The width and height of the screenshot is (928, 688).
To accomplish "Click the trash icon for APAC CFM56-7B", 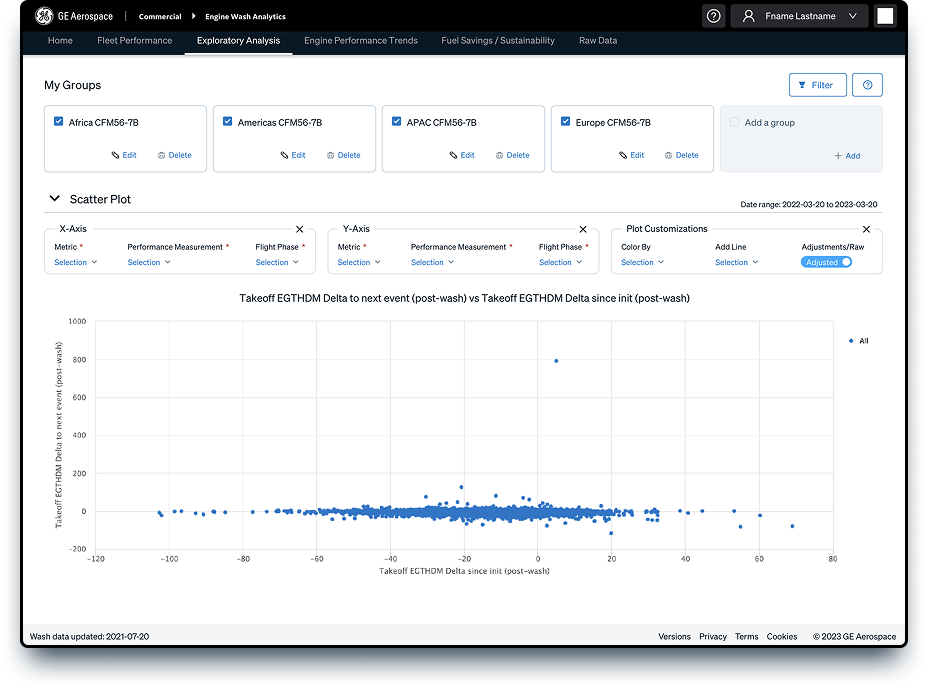I will 500,155.
